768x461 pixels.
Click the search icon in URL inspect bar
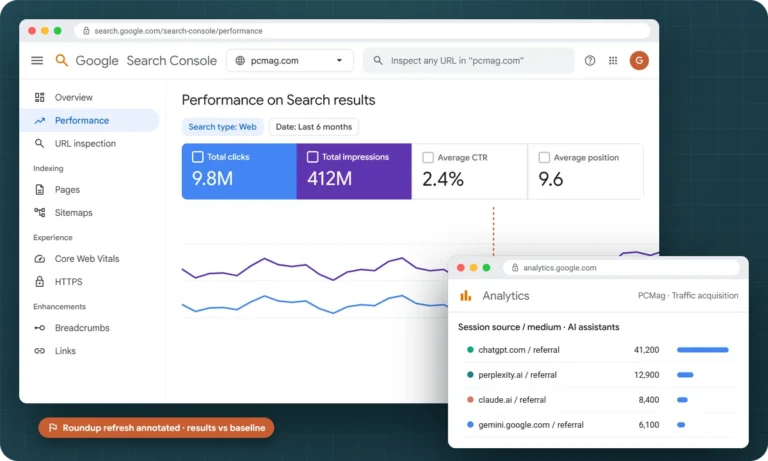point(378,61)
